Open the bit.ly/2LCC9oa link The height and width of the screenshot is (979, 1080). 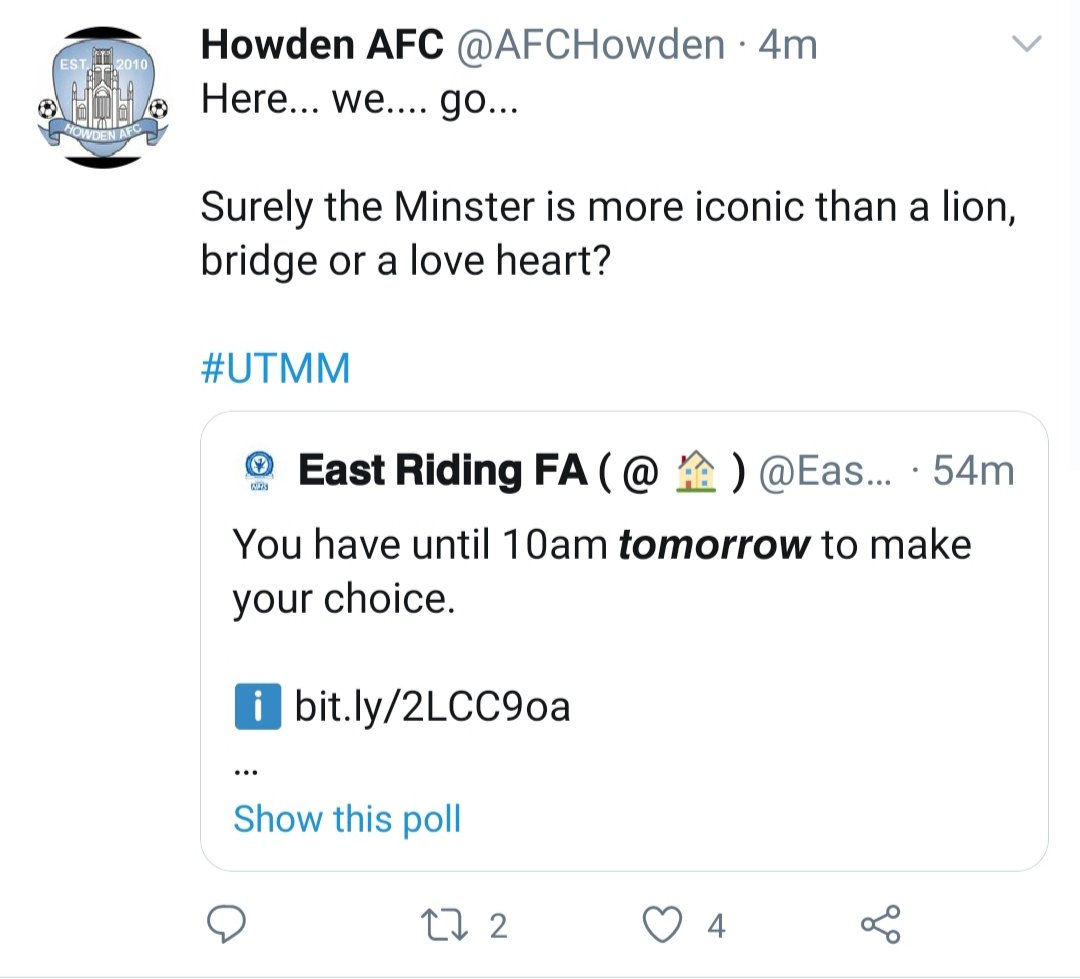pos(433,706)
